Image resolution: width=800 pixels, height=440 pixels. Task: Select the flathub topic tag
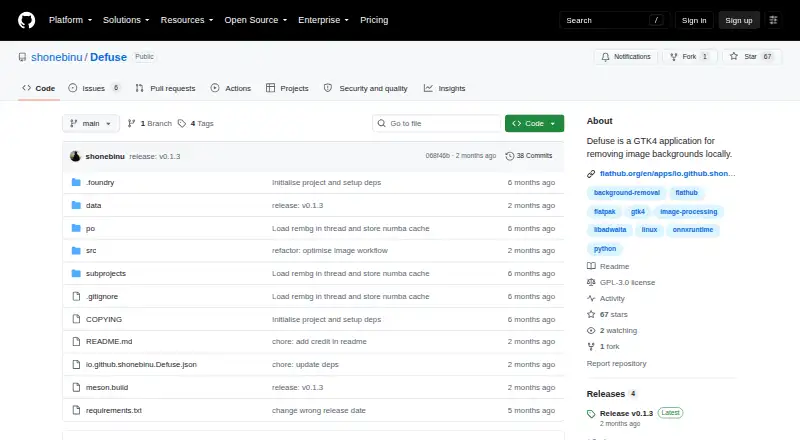(x=686, y=192)
